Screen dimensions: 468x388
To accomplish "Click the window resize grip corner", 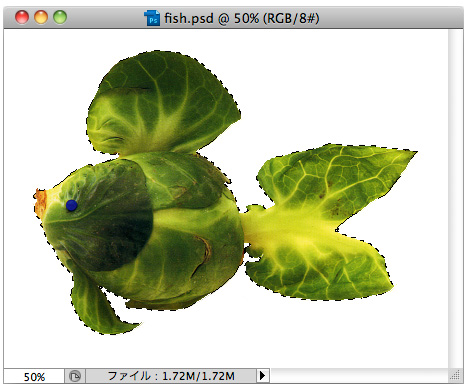I will (455, 376).
